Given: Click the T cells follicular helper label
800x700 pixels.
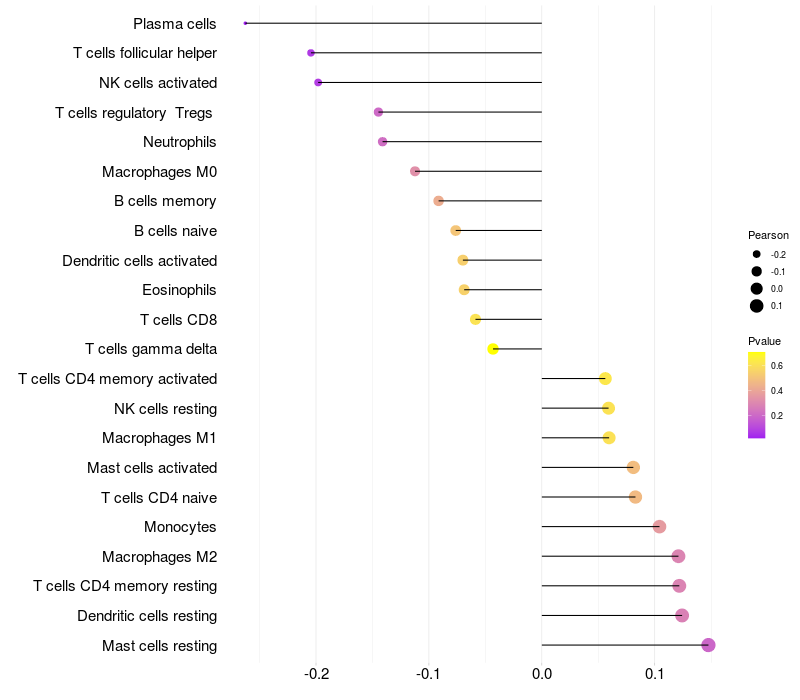Looking at the screenshot, I should (x=145, y=53).
